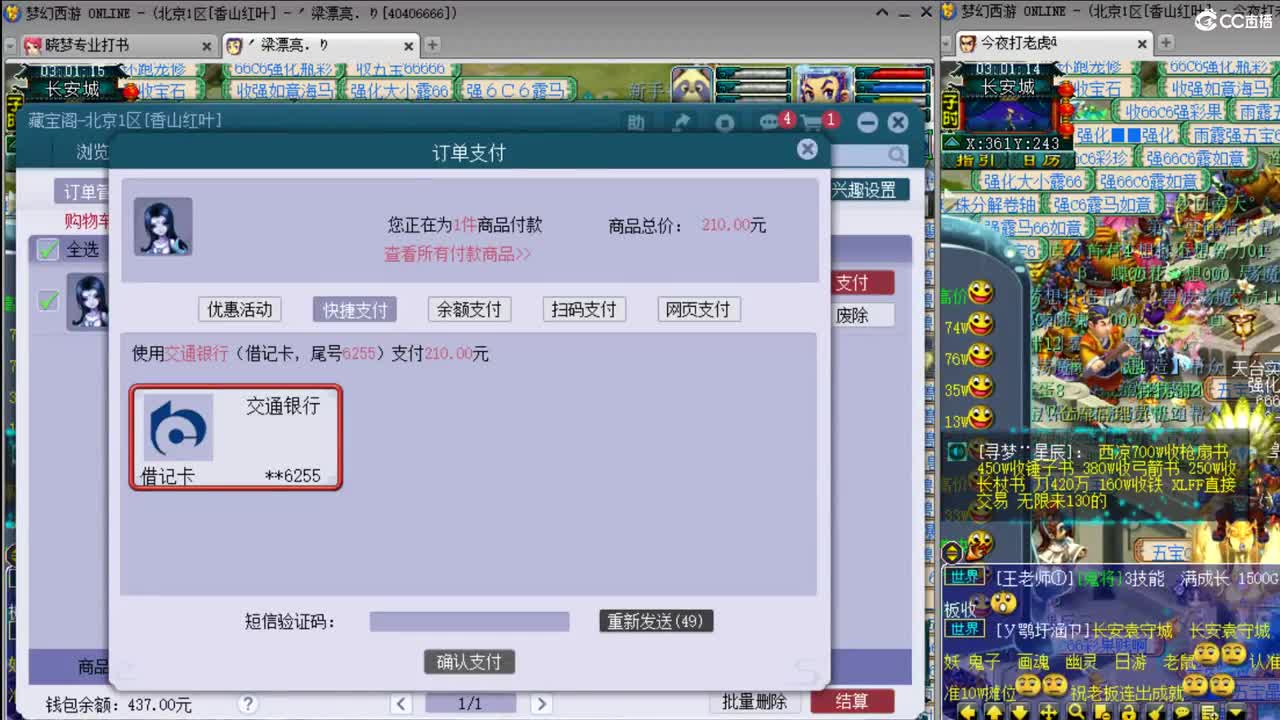Screen dimensions: 1280x720
Task: Click the purple-haired character portrait icon
Action: pos(825,87)
